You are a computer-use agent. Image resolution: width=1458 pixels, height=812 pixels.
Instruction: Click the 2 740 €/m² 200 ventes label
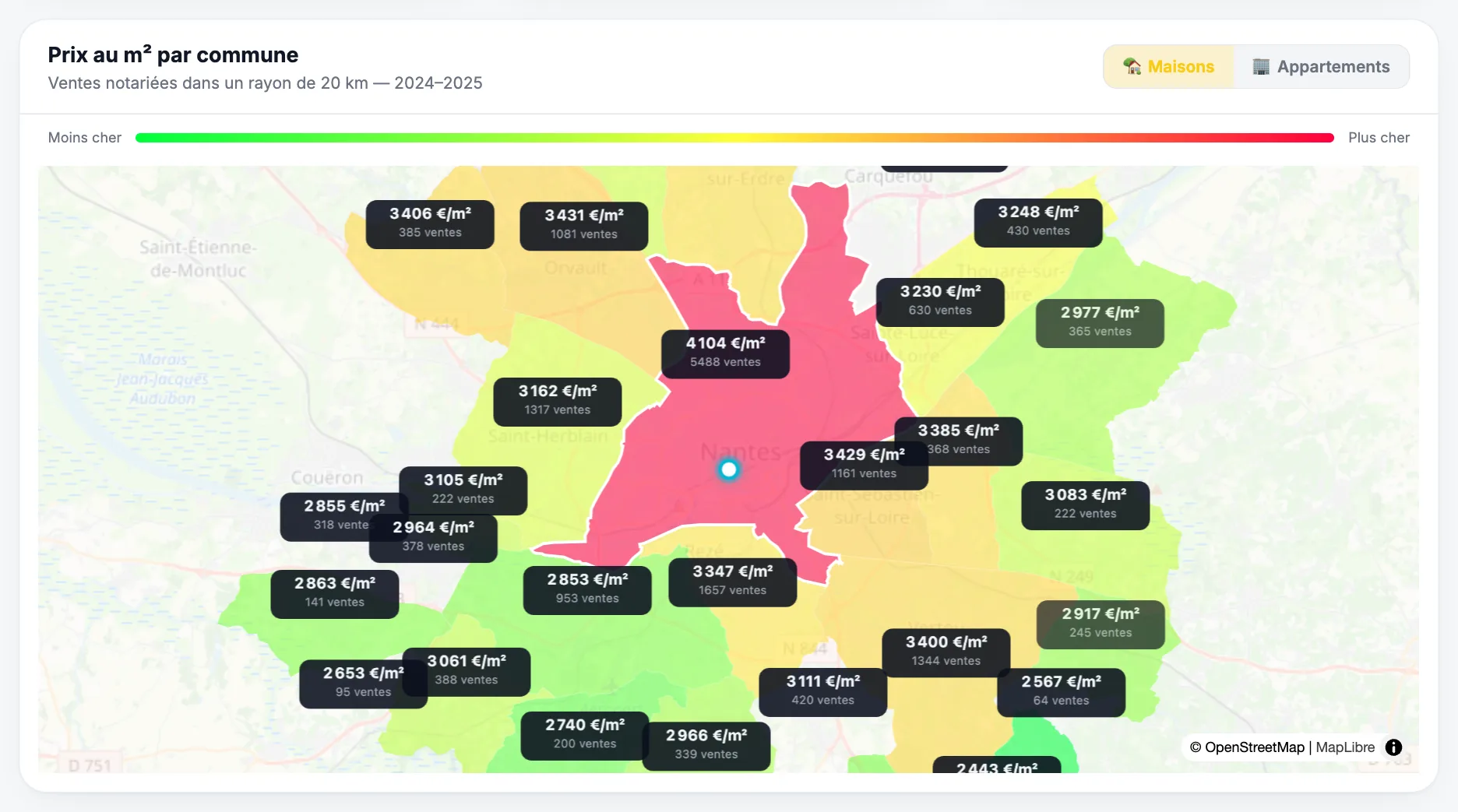(585, 736)
